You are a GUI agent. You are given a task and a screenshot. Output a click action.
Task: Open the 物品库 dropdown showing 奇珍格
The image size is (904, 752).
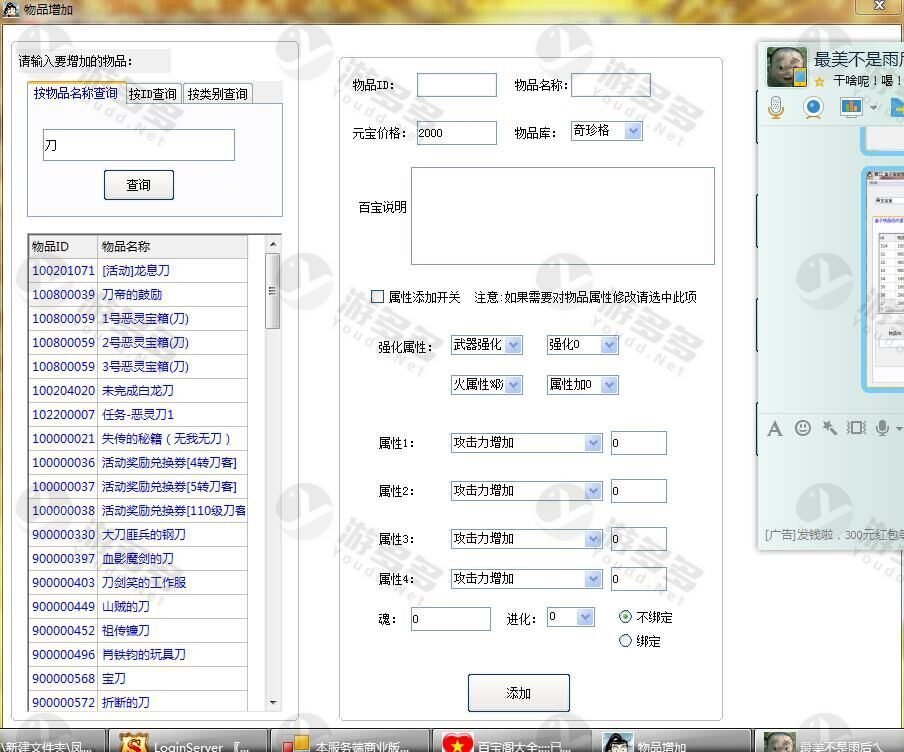click(x=606, y=131)
